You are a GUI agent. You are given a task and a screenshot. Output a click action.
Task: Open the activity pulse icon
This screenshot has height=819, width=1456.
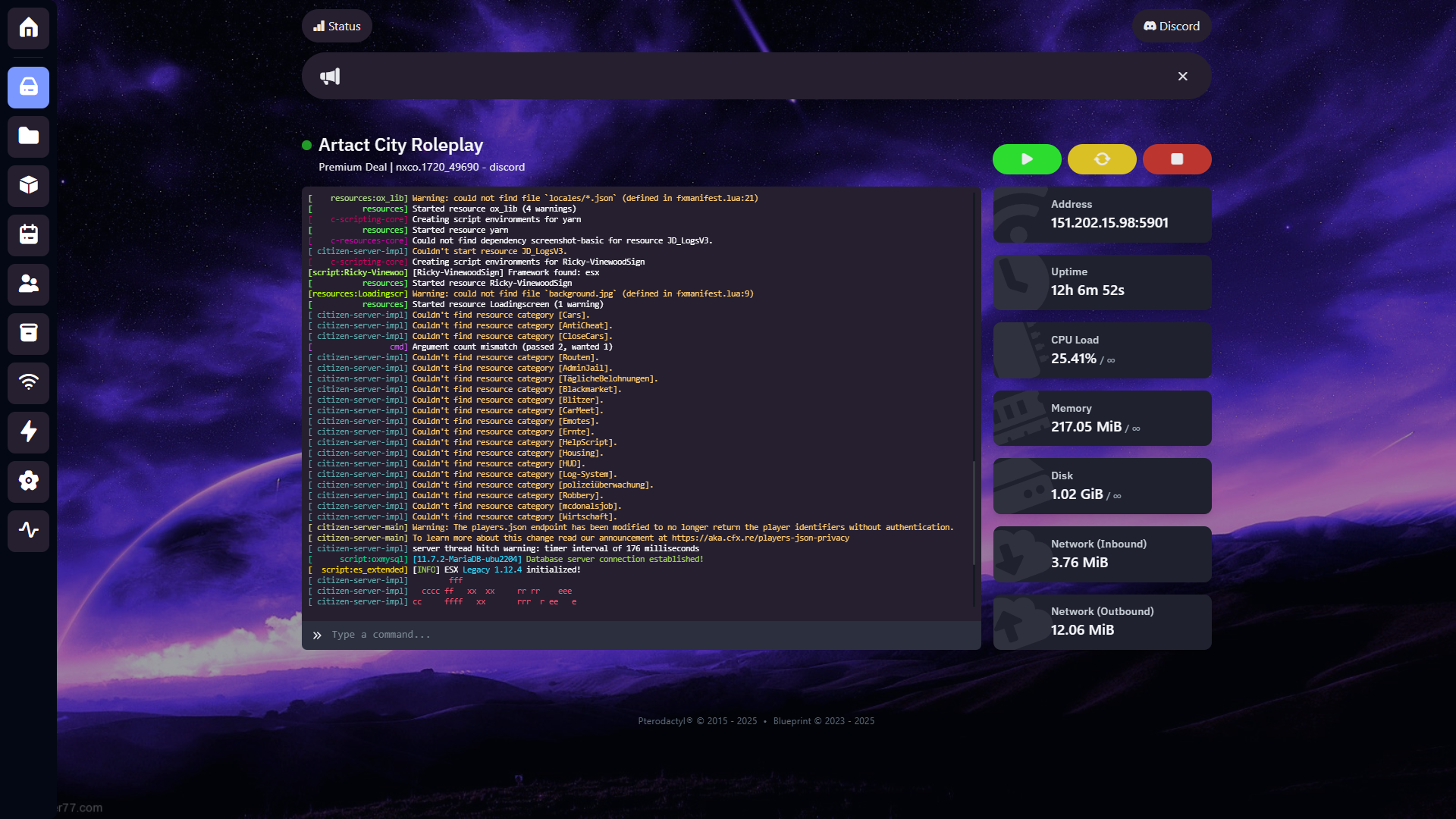tap(29, 530)
